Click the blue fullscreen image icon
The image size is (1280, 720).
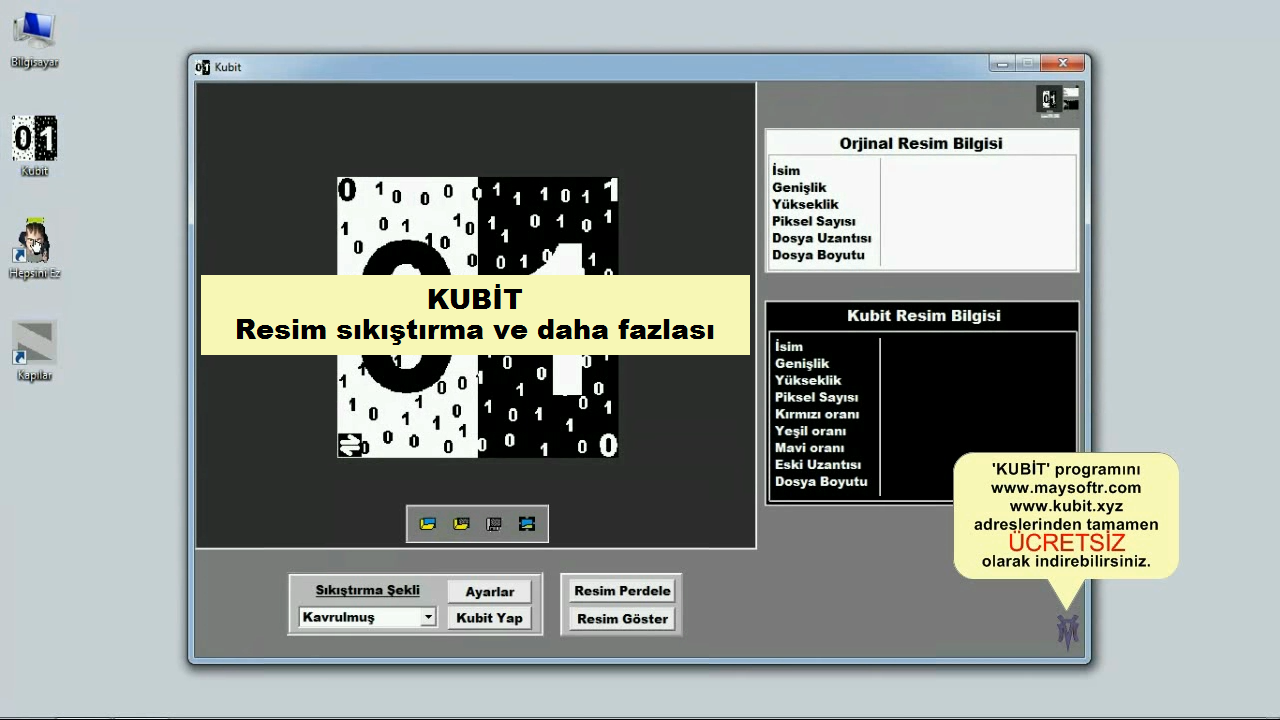click(x=527, y=524)
